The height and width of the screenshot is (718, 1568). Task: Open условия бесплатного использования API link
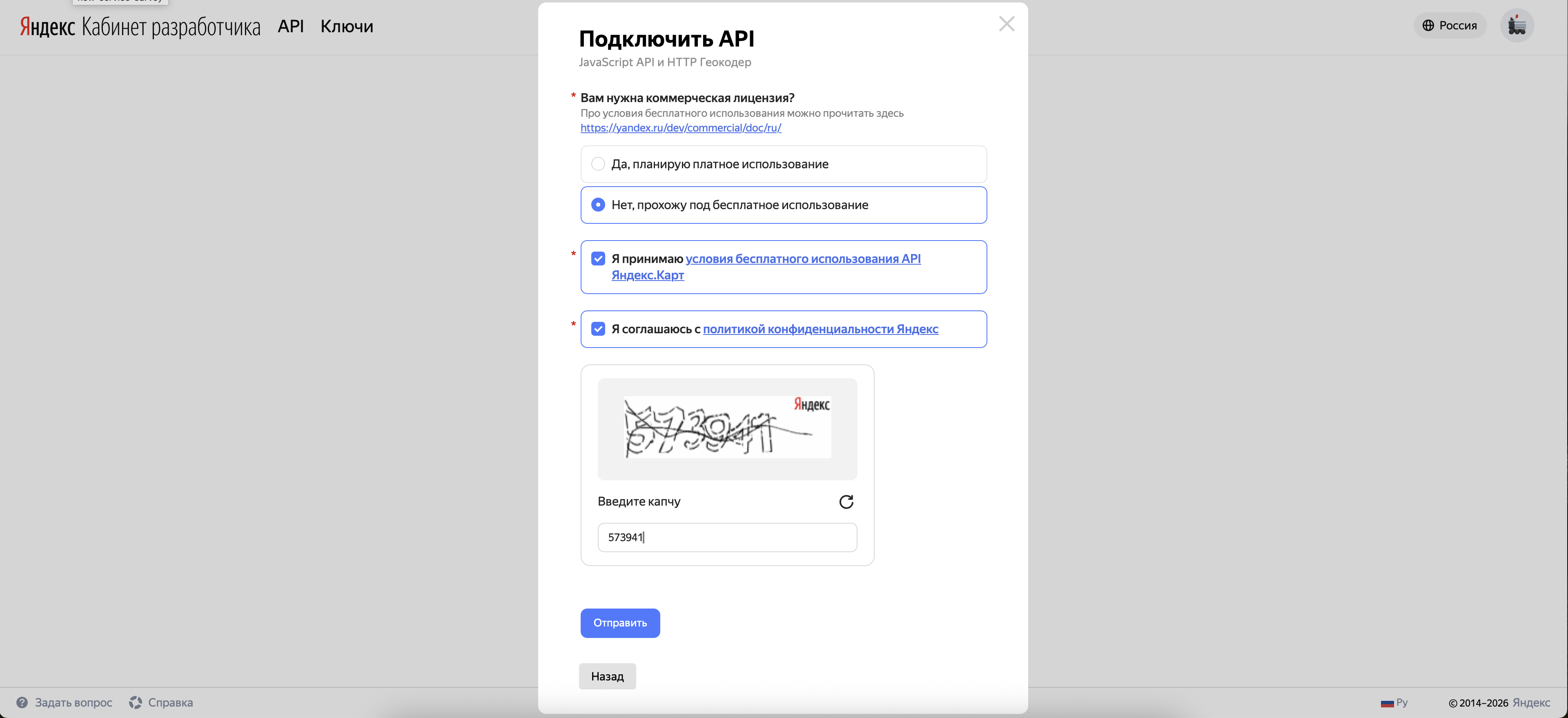[766, 267]
